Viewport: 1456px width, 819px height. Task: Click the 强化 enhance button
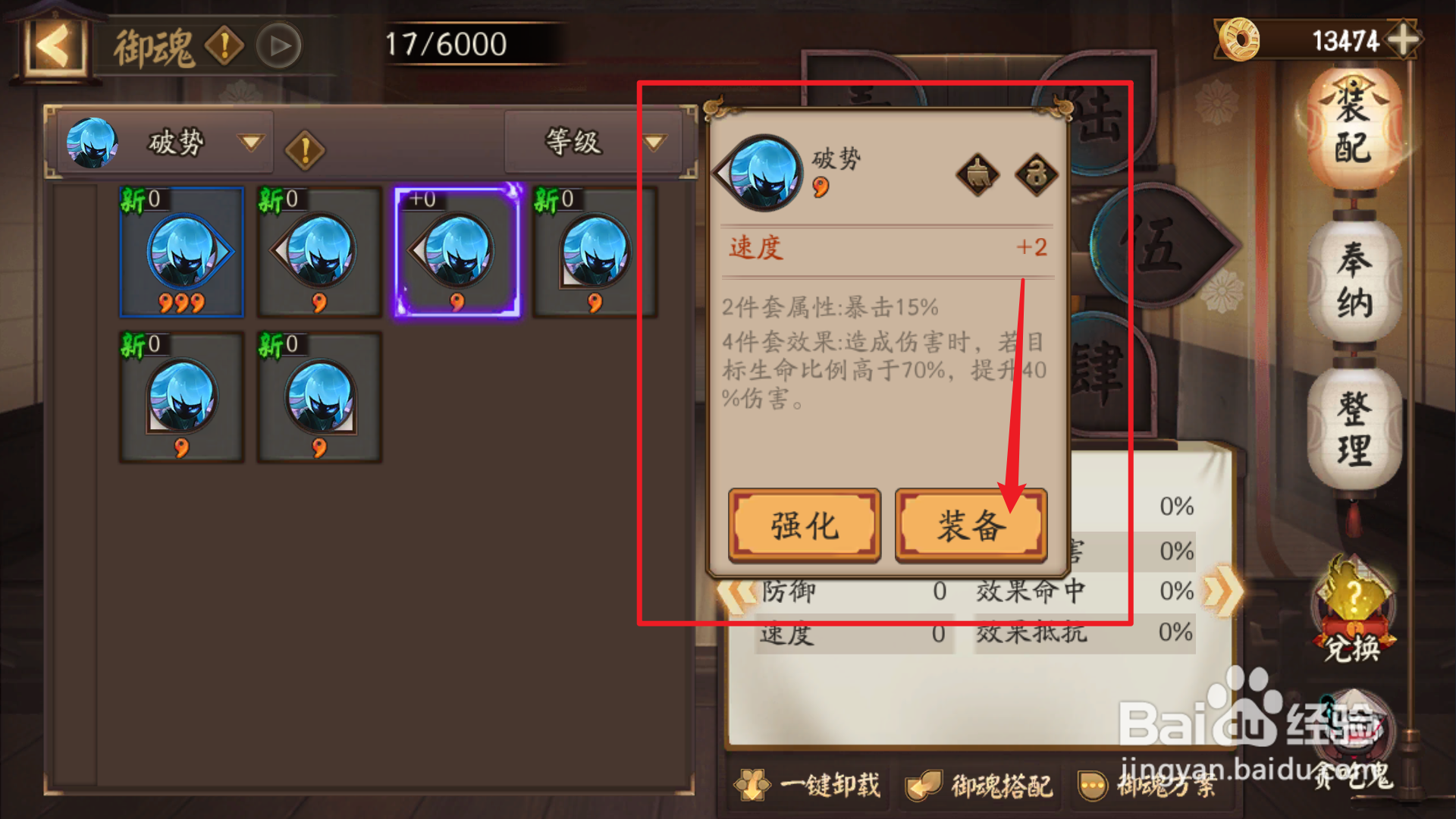pos(805,526)
